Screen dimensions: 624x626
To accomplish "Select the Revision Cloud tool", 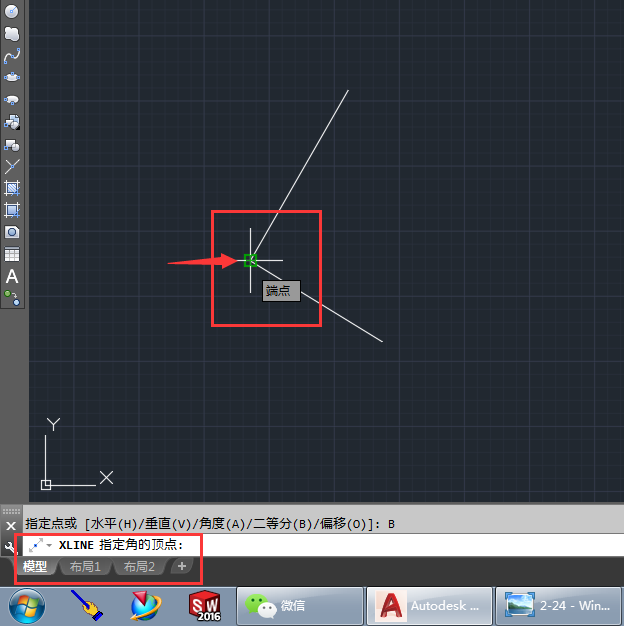I will pyautogui.click(x=12, y=34).
